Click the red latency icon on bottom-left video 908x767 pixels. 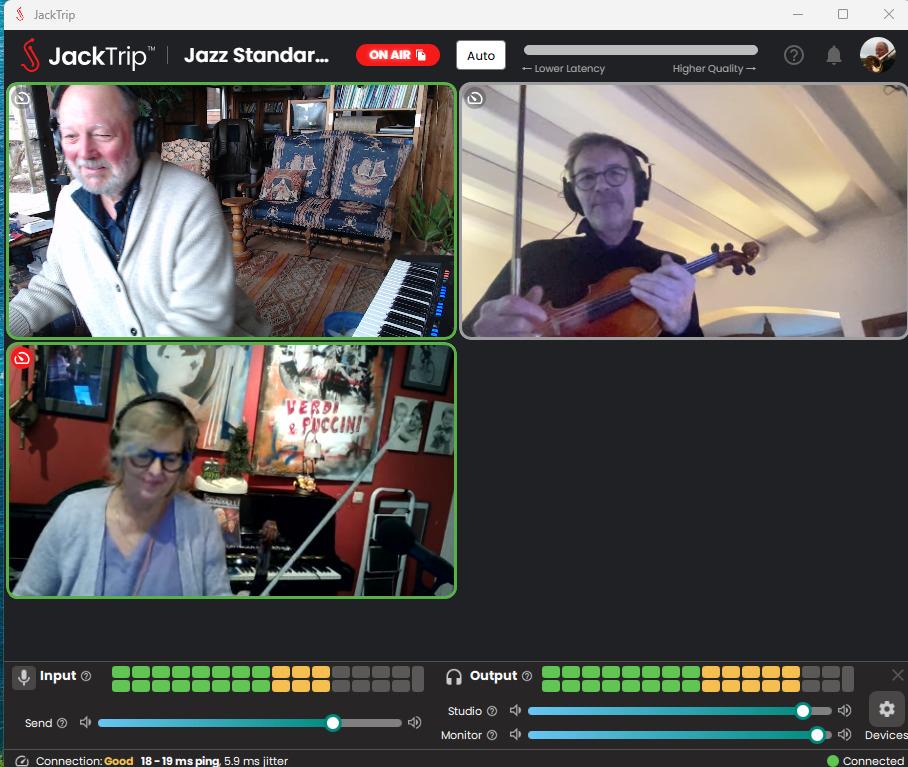[x=22, y=358]
